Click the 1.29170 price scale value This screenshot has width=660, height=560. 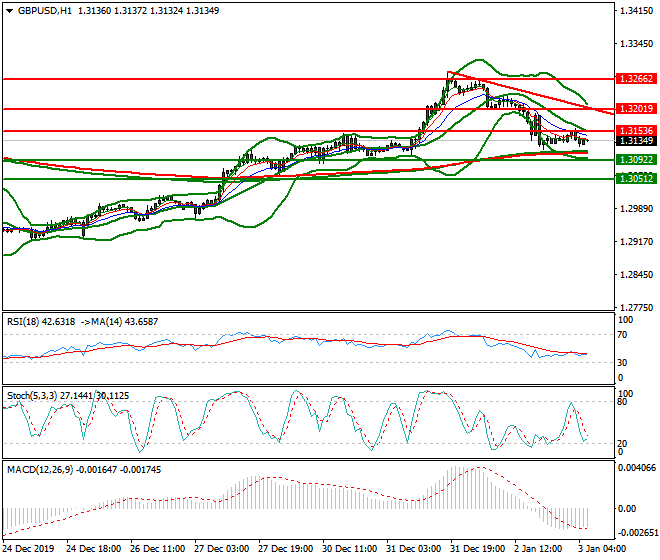coord(637,242)
